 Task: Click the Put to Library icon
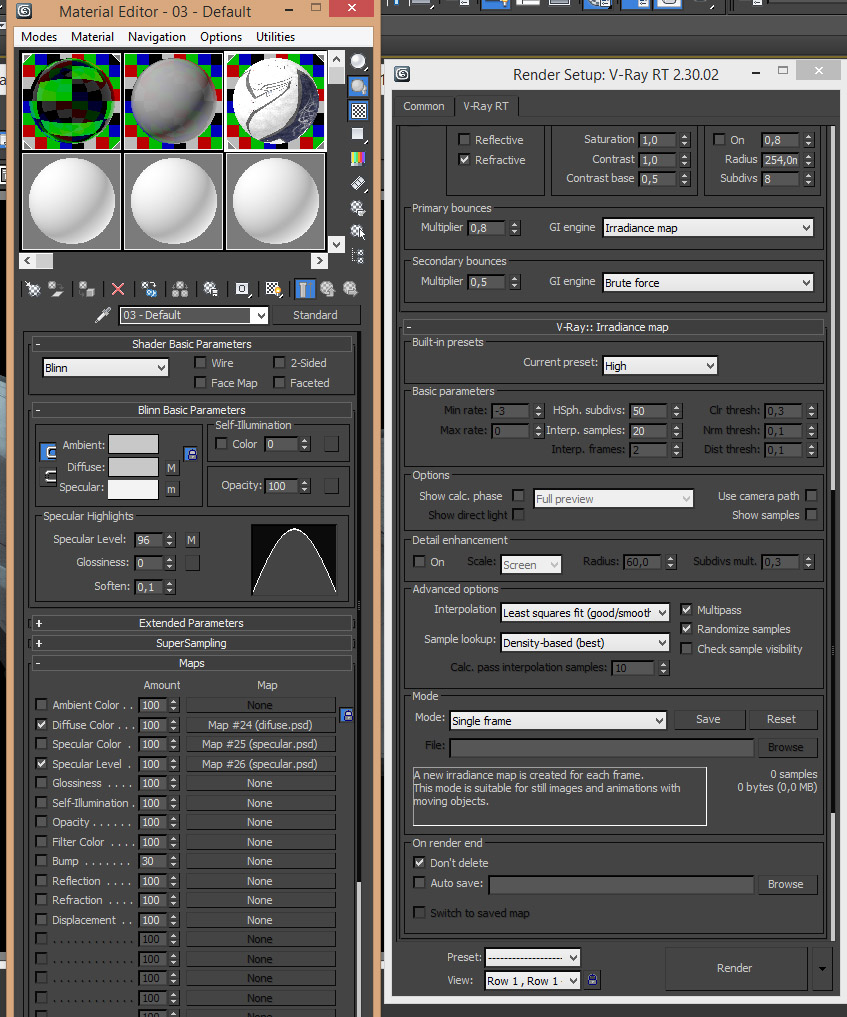tap(210, 289)
